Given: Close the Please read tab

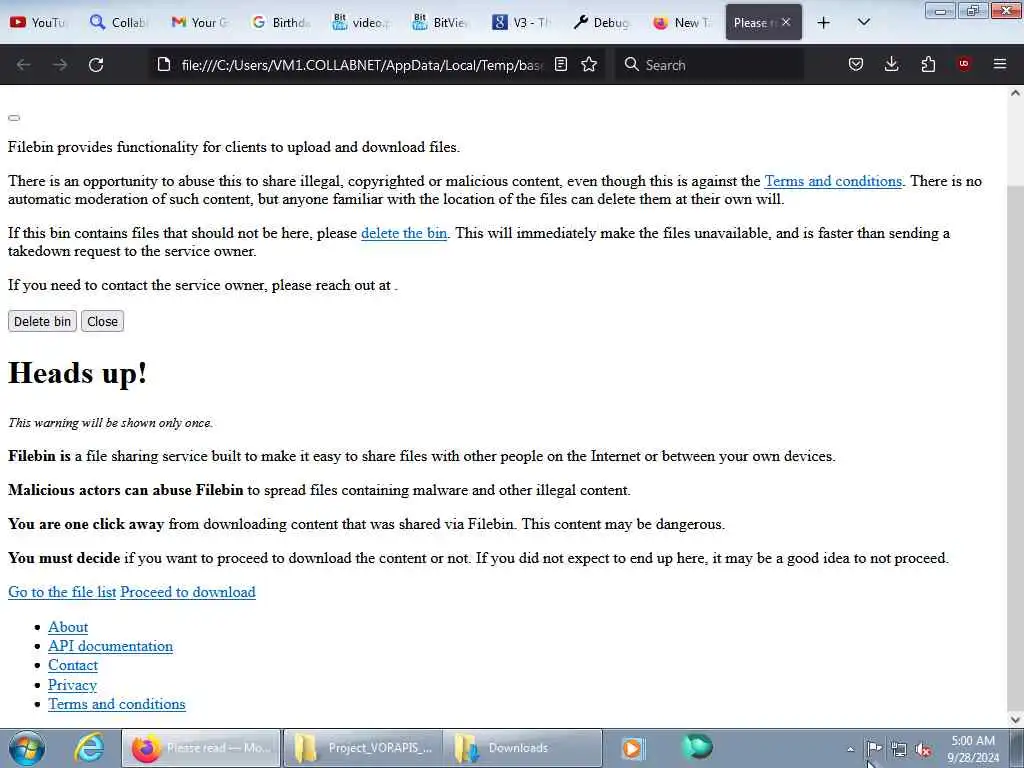Looking at the screenshot, I should coord(786,22).
